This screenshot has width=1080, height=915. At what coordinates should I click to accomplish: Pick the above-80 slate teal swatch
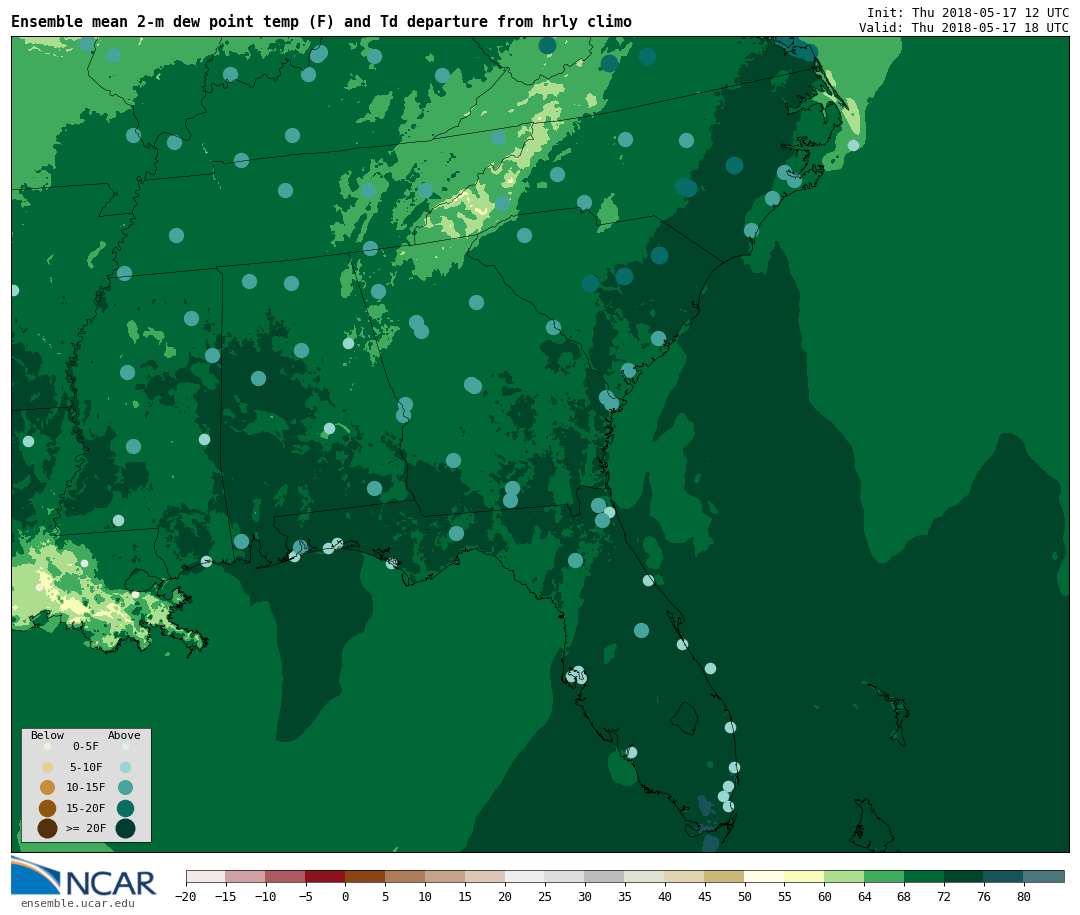coord(1045,876)
